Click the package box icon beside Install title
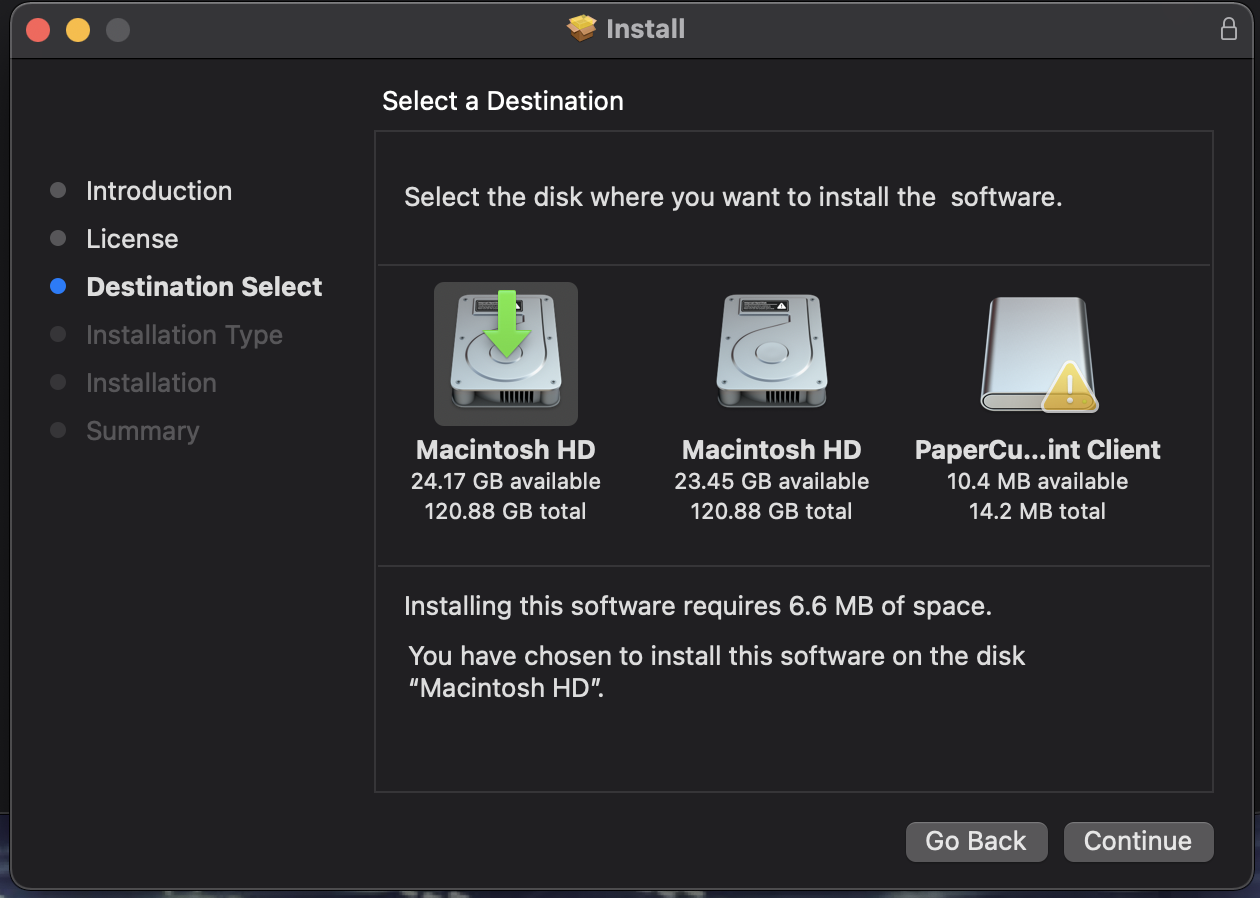This screenshot has height=898, width=1260. click(x=581, y=29)
